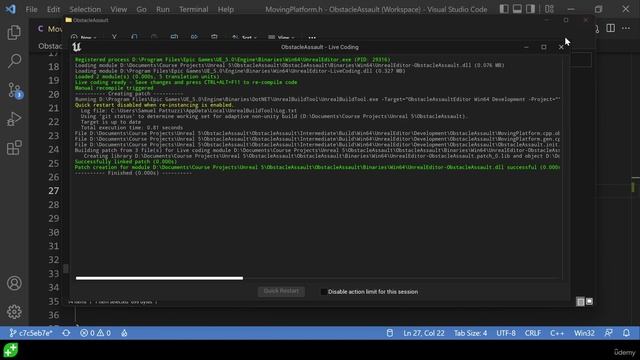The image size is (640, 360).
Task: Select line number 27 in the gutter
Action: point(53,191)
